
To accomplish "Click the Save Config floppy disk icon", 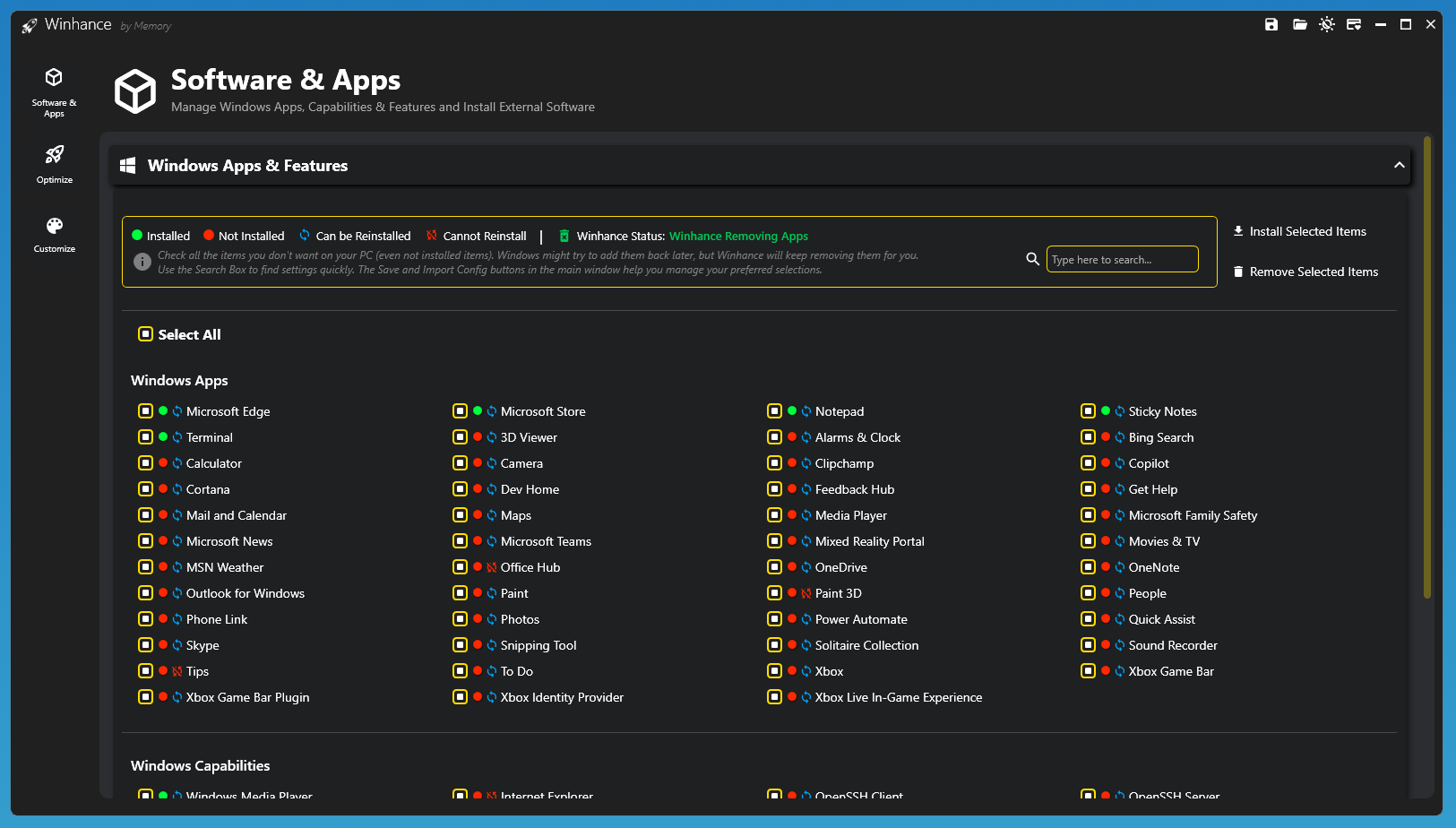I will 1271,24.
